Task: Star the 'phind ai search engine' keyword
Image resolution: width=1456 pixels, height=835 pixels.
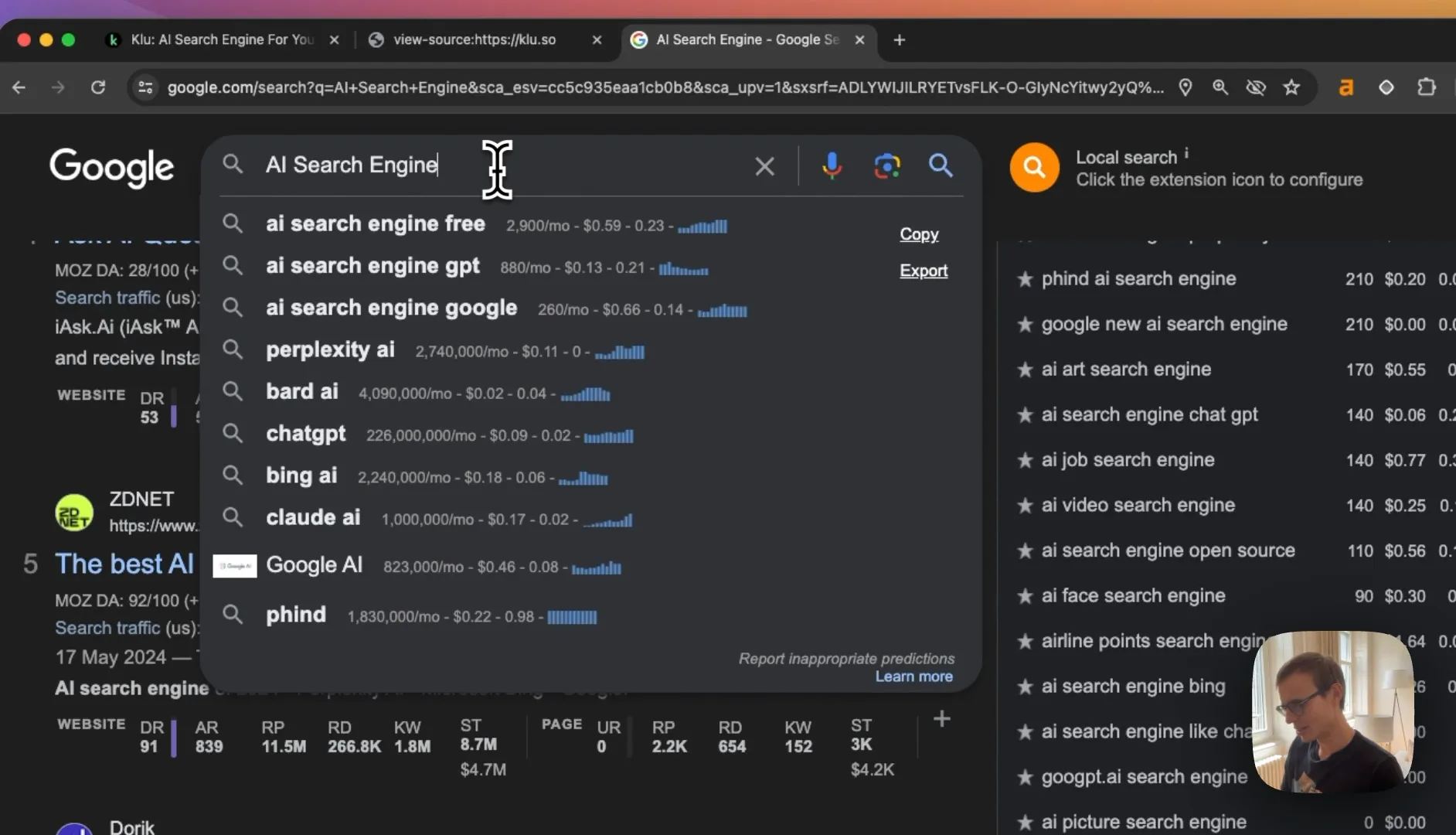Action: 1025,279
